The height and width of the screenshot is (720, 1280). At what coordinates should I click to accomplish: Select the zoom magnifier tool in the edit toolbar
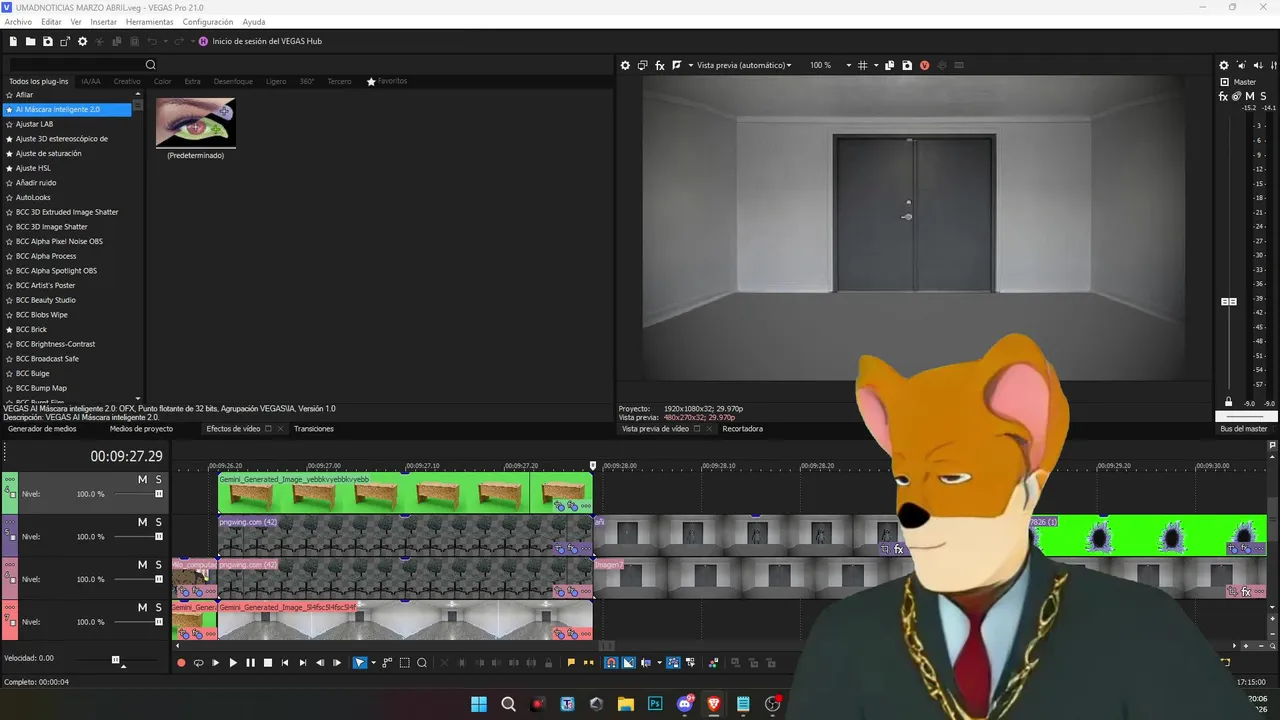(x=422, y=662)
